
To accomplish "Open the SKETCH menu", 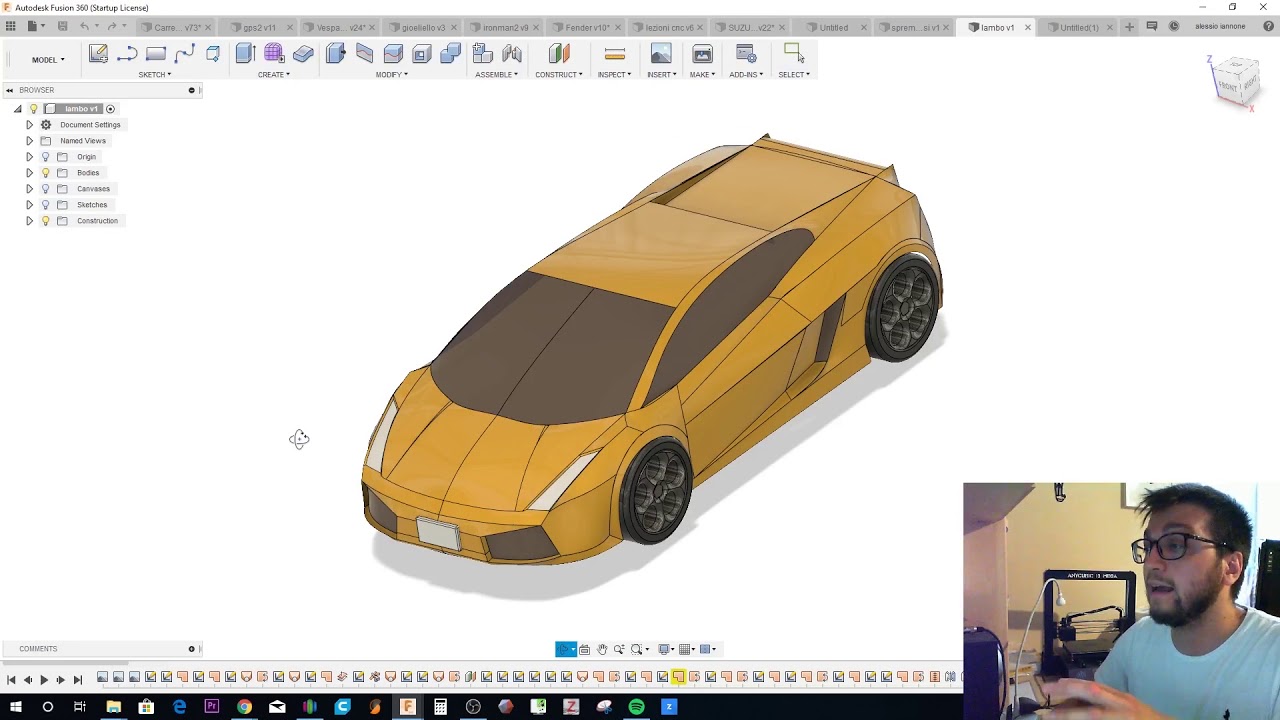I will (x=155, y=75).
